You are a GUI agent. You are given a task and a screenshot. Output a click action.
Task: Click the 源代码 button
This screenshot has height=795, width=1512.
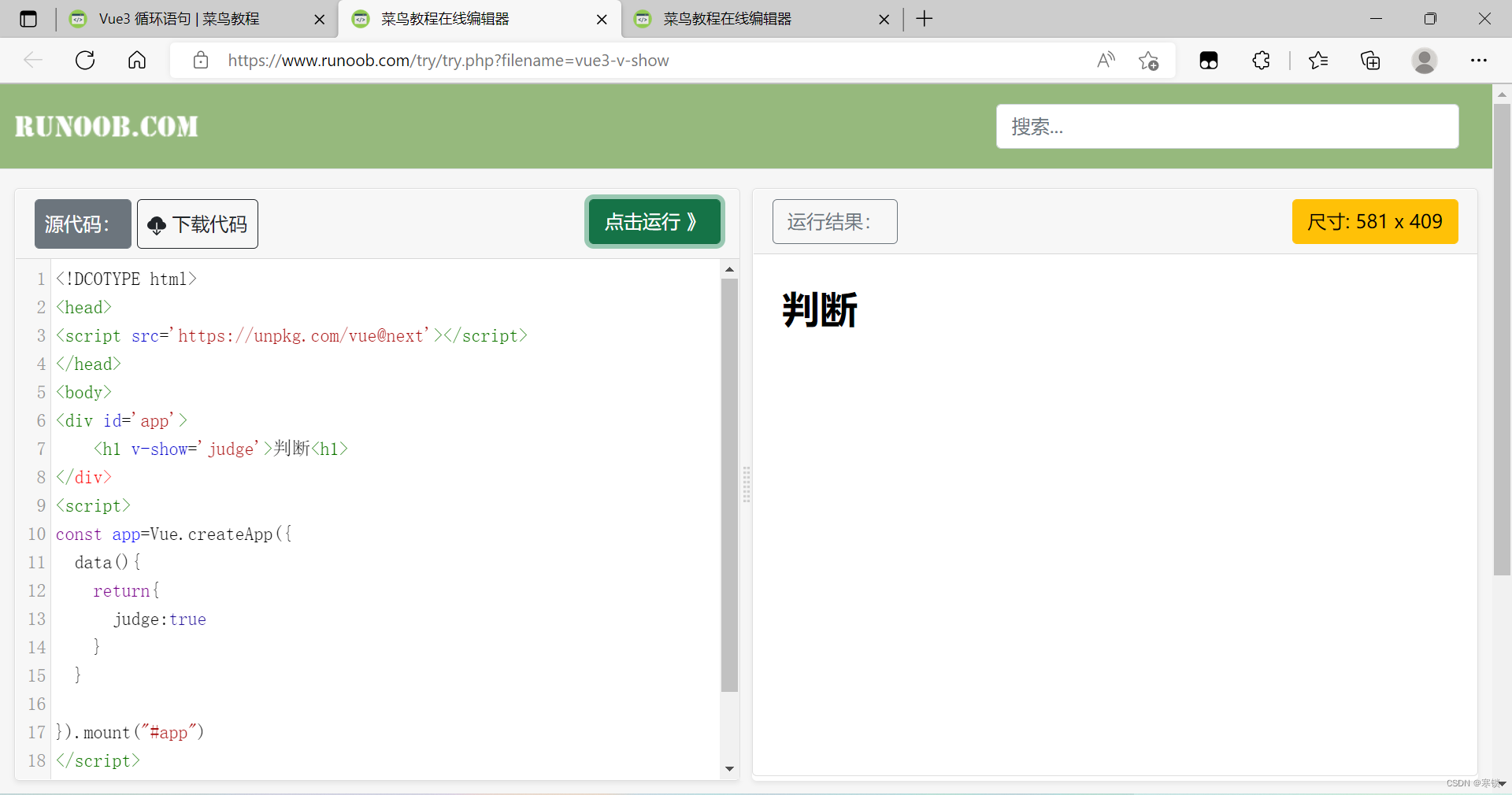83,224
